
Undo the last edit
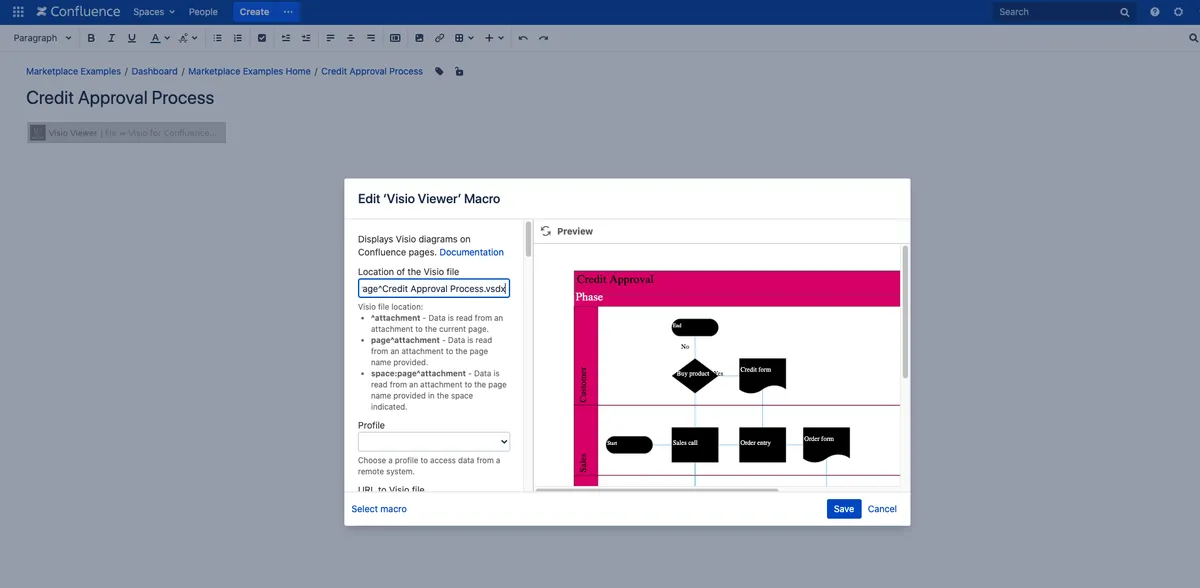point(523,38)
